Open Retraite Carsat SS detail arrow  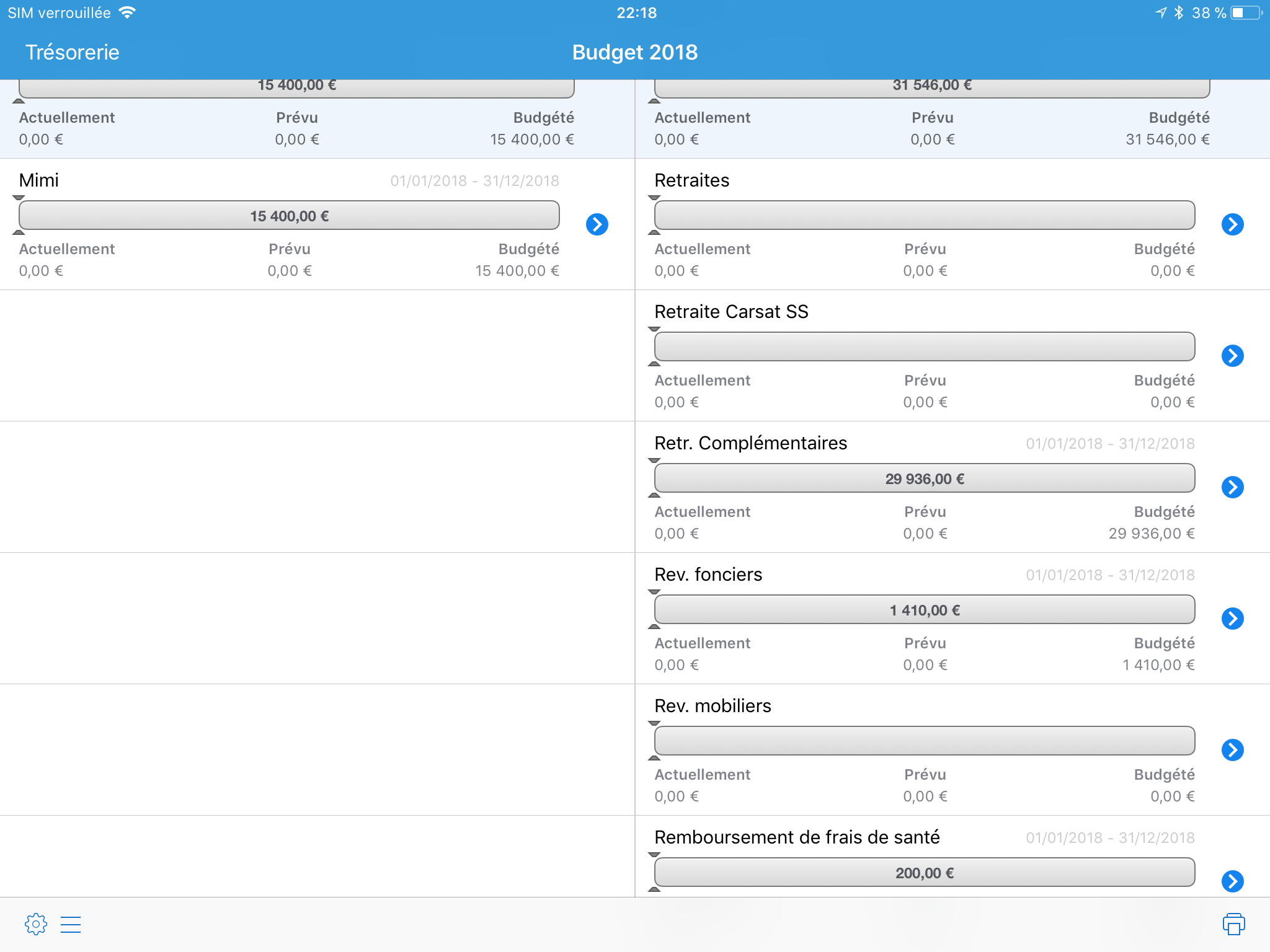[x=1232, y=356]
